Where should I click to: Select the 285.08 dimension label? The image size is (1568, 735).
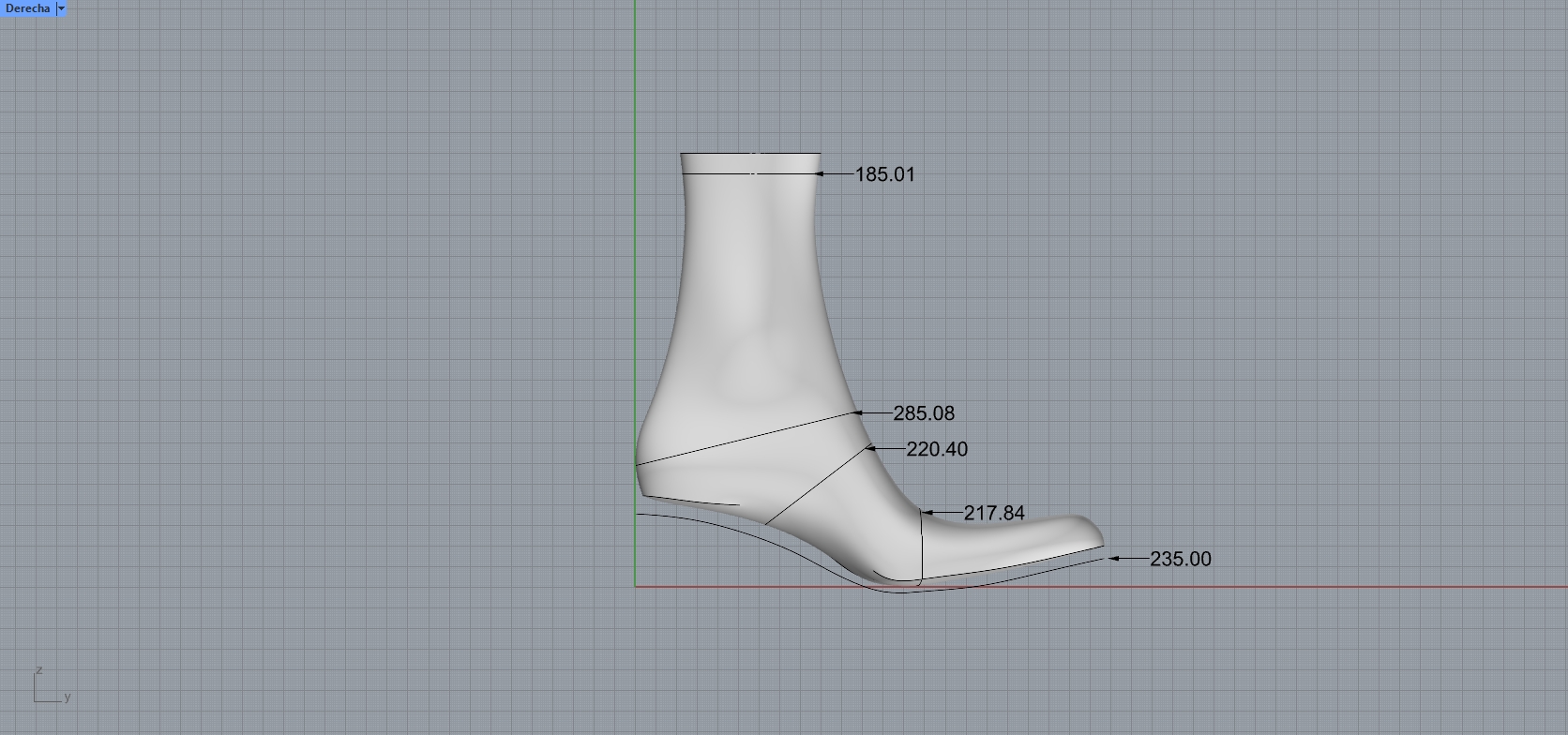[923, 413]
